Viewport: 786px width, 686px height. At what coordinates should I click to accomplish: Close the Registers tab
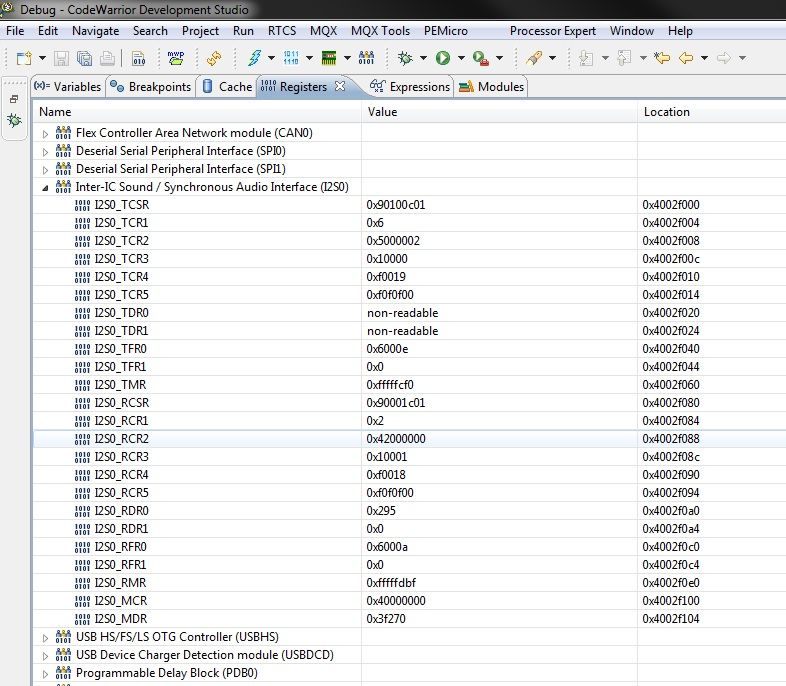pos(340,86)
